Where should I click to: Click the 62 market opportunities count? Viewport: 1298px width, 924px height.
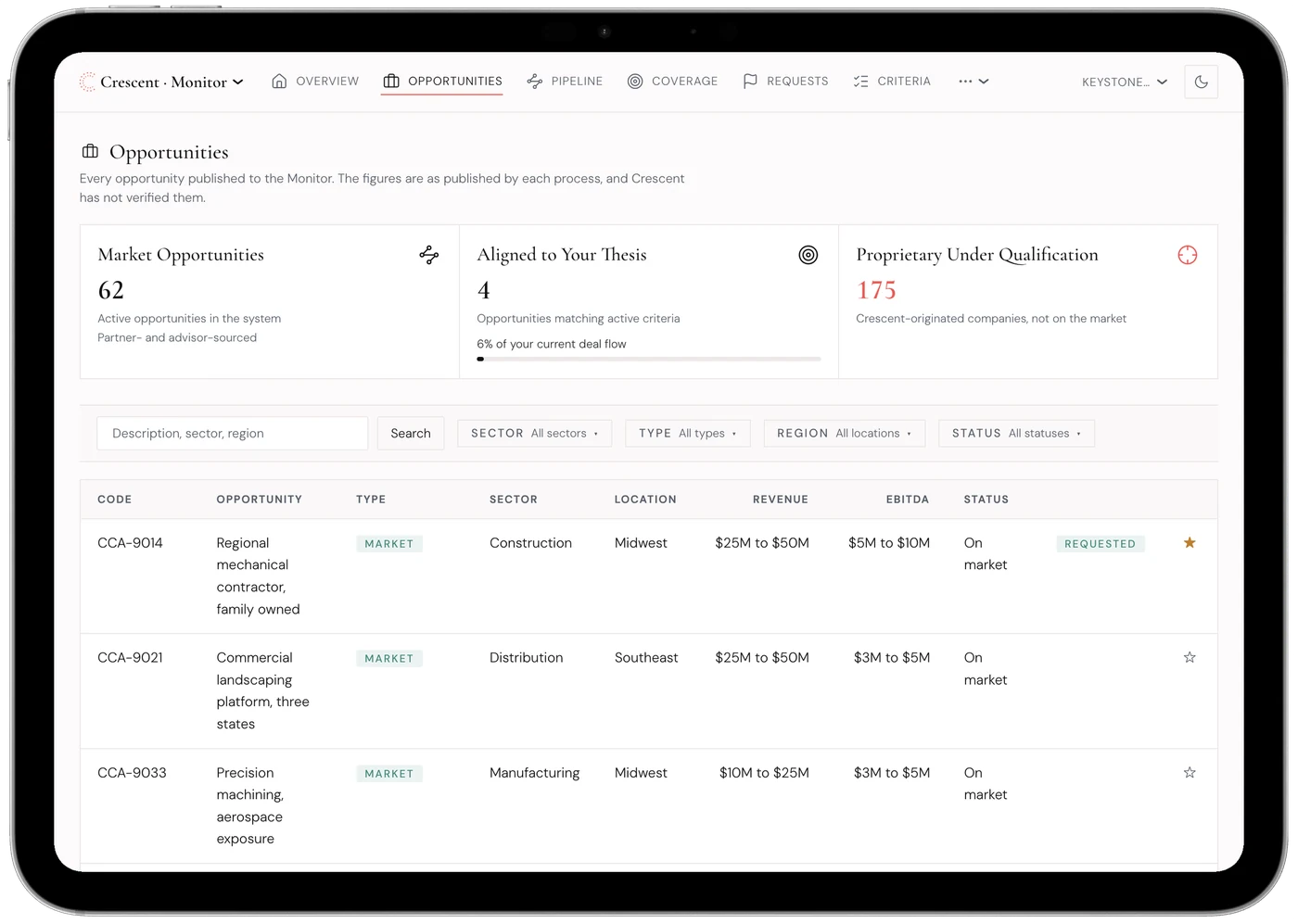pos(111,291)
